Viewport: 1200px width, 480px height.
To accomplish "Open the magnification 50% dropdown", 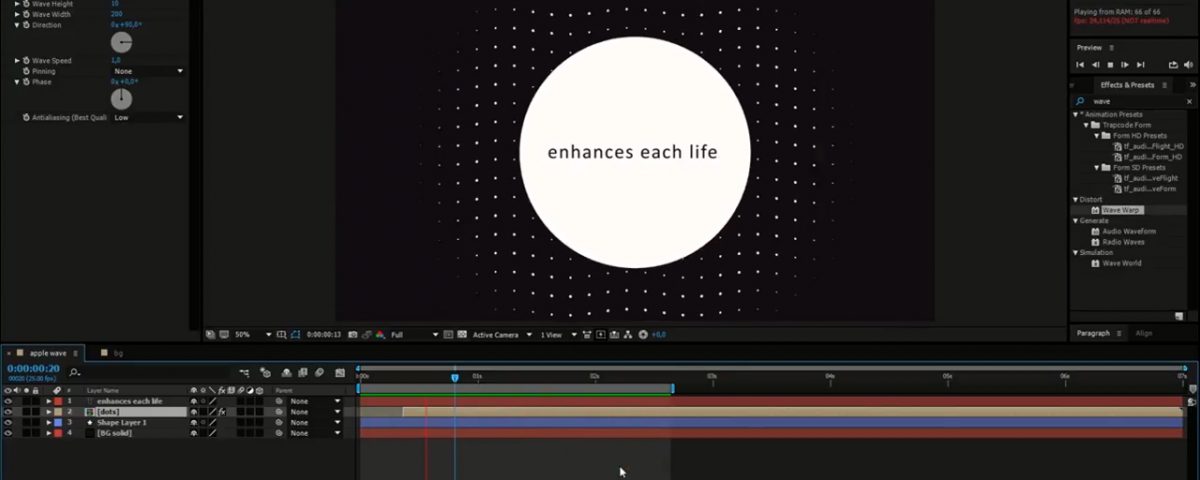I will click(253, 334).
